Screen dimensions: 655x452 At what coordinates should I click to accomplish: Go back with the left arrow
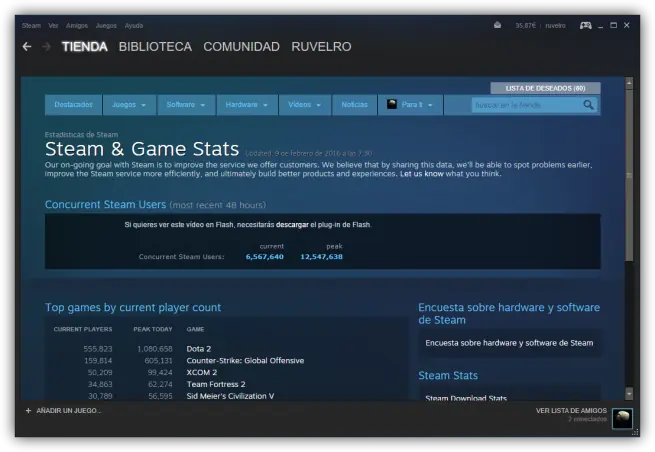27,46
